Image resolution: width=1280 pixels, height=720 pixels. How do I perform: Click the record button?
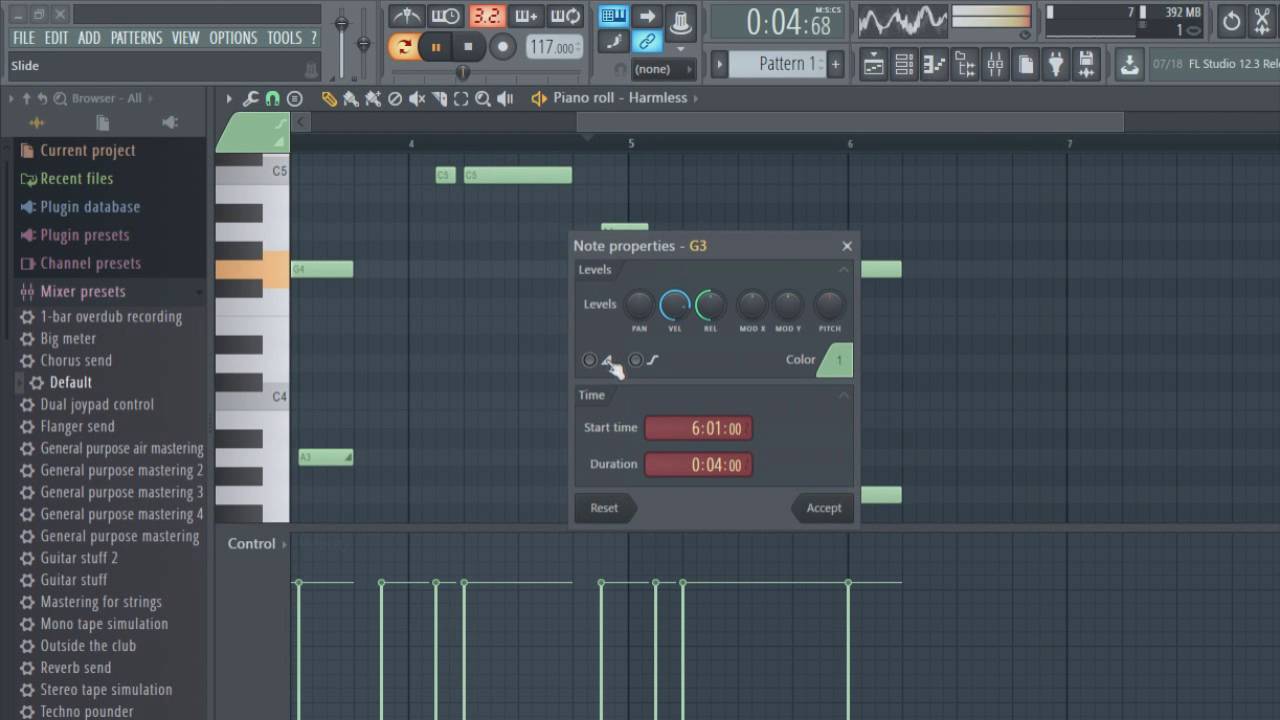[503, 47]
